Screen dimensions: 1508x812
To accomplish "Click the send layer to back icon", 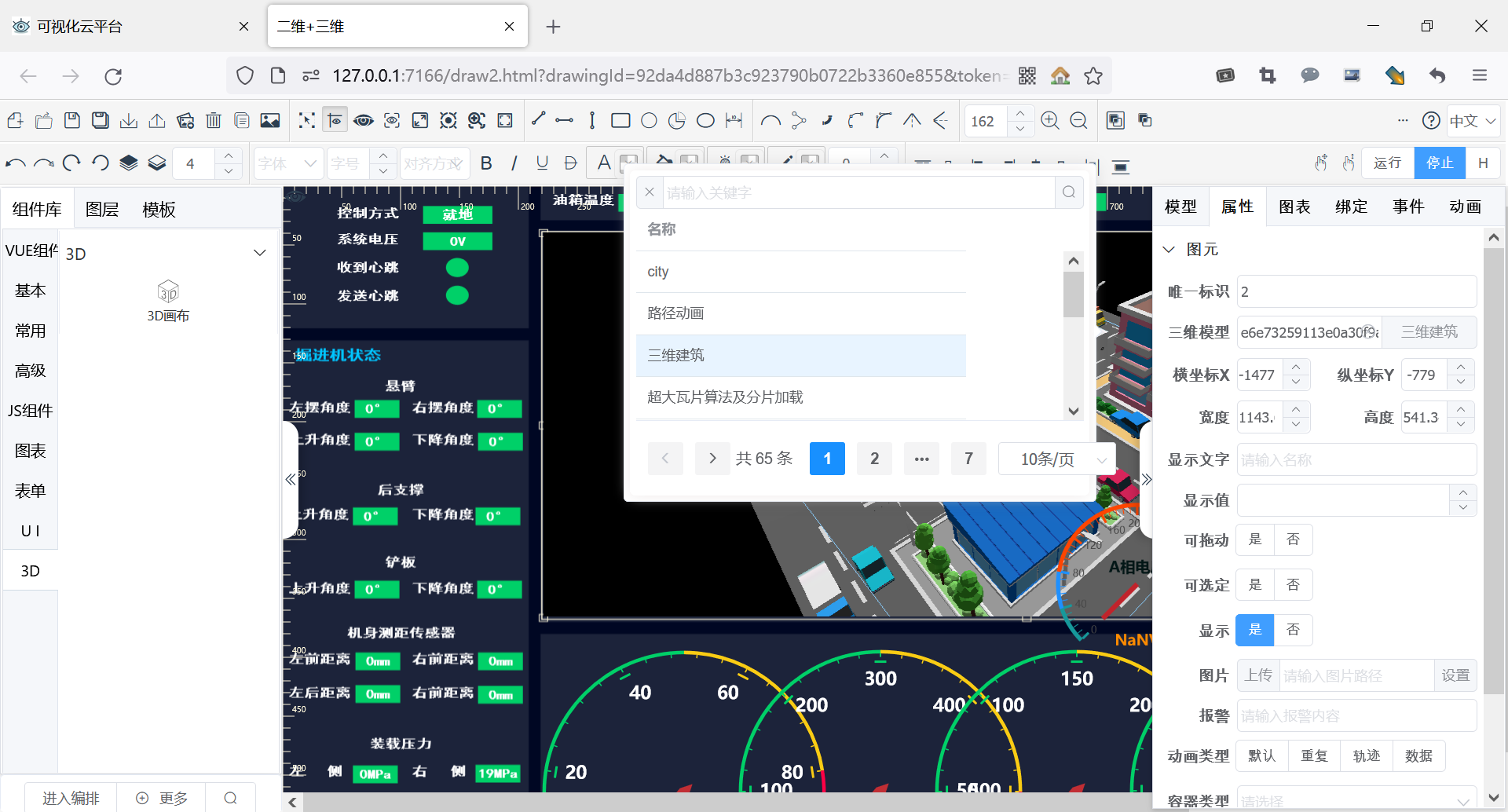I will pos(157,163).
